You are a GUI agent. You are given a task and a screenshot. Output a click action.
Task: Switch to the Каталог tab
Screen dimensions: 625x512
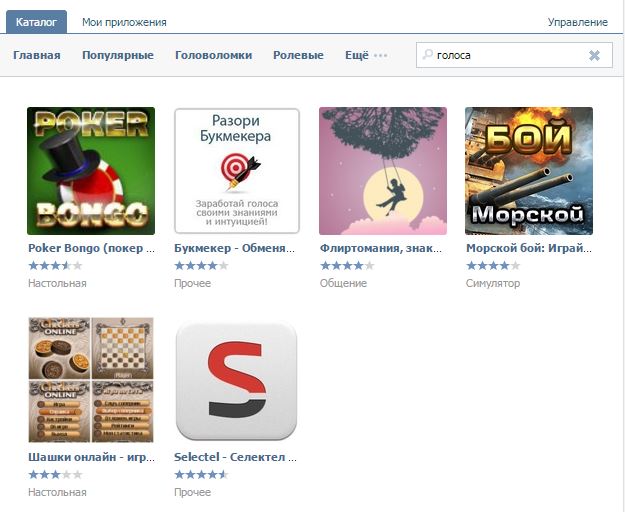tap(36, 22)
